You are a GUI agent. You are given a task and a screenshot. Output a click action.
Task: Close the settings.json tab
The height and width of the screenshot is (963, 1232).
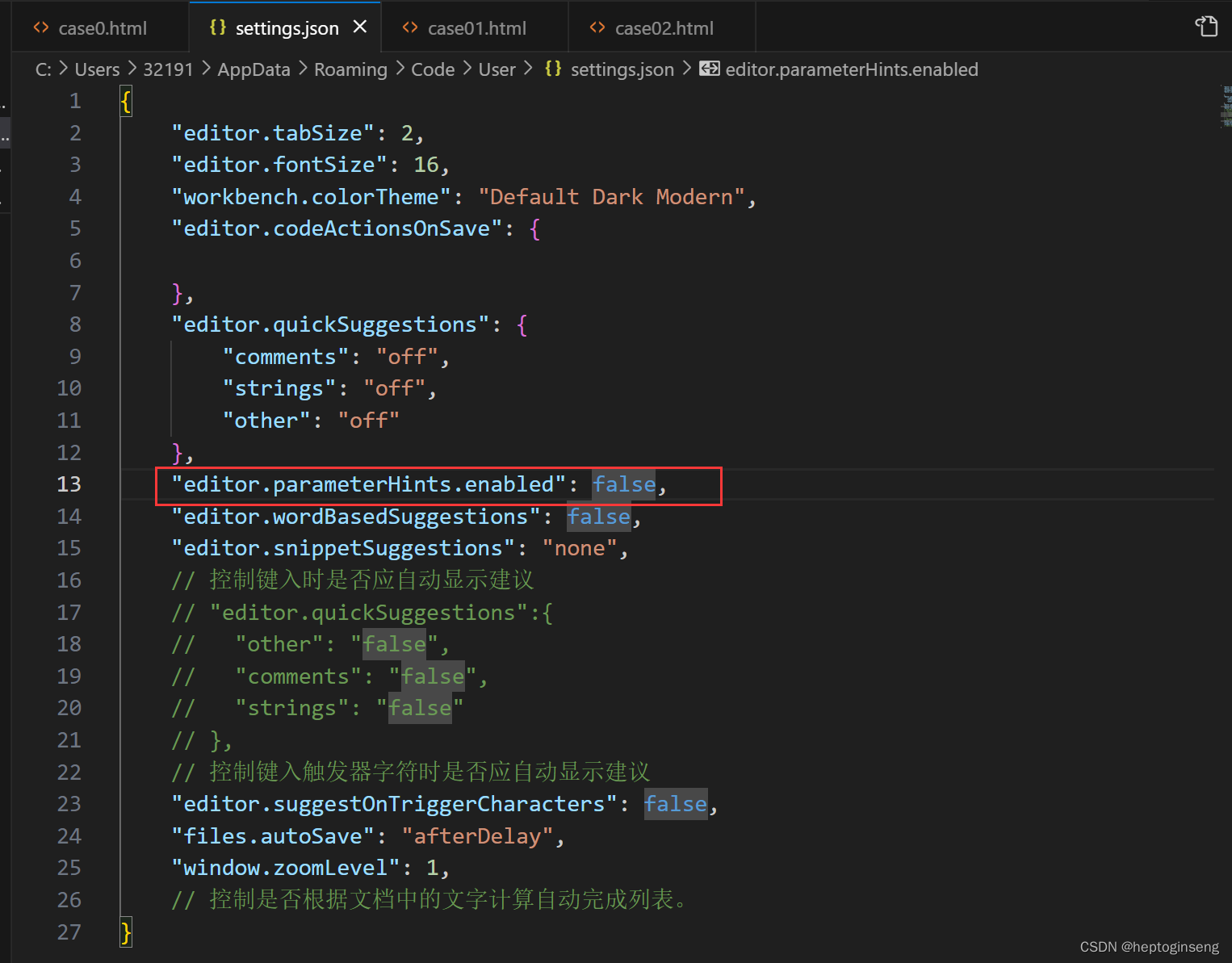tap(360, 27)
